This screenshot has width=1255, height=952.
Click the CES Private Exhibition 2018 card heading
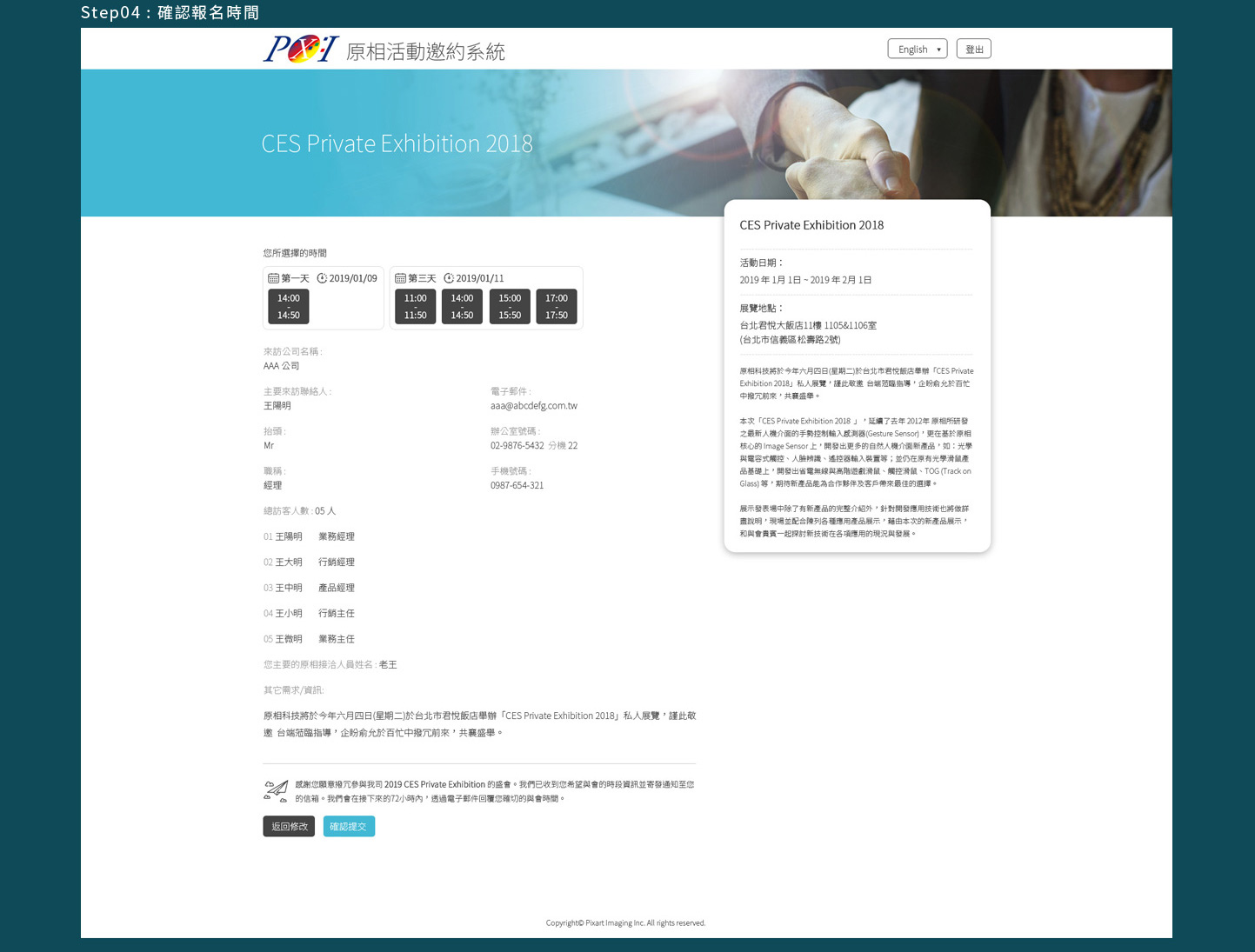tap(811, 224)
